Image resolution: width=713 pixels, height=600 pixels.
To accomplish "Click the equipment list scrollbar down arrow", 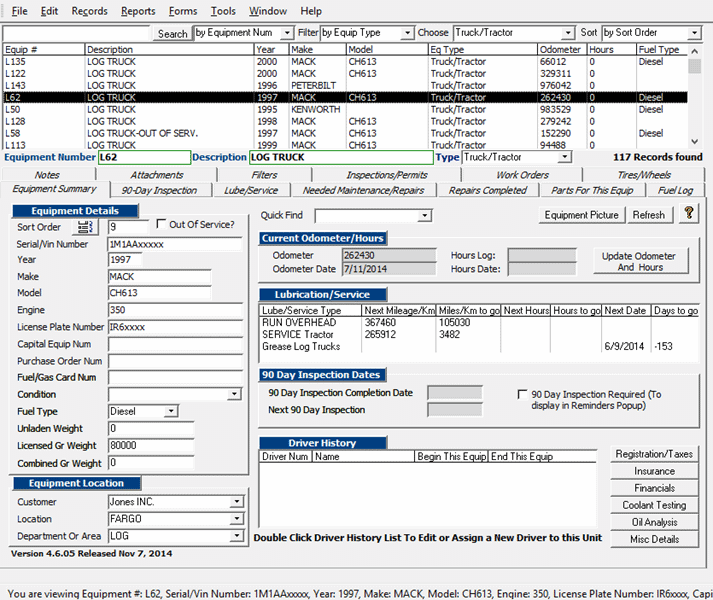I will point(694,141).
